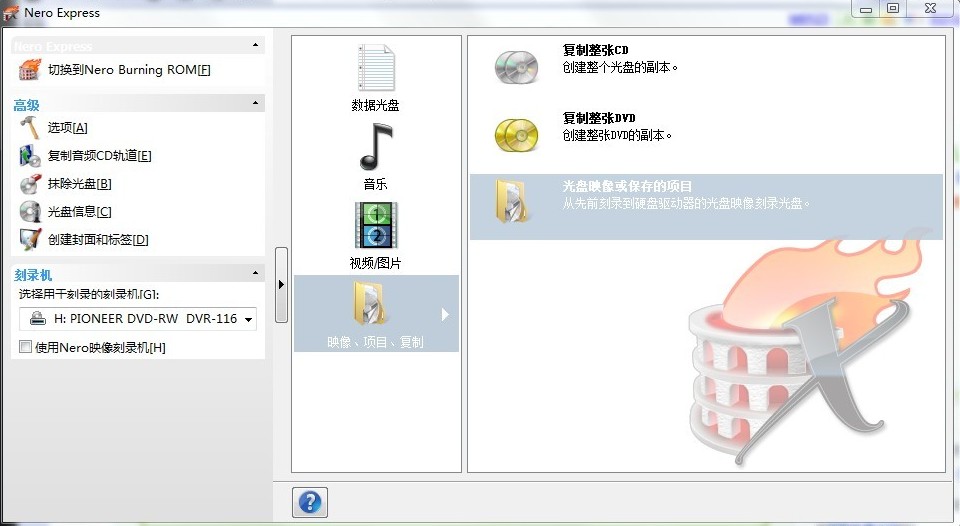Viewport: 960px width, 526px height.
Task: Select the 数据光盘 data disc icon
Action: point(376,67)
